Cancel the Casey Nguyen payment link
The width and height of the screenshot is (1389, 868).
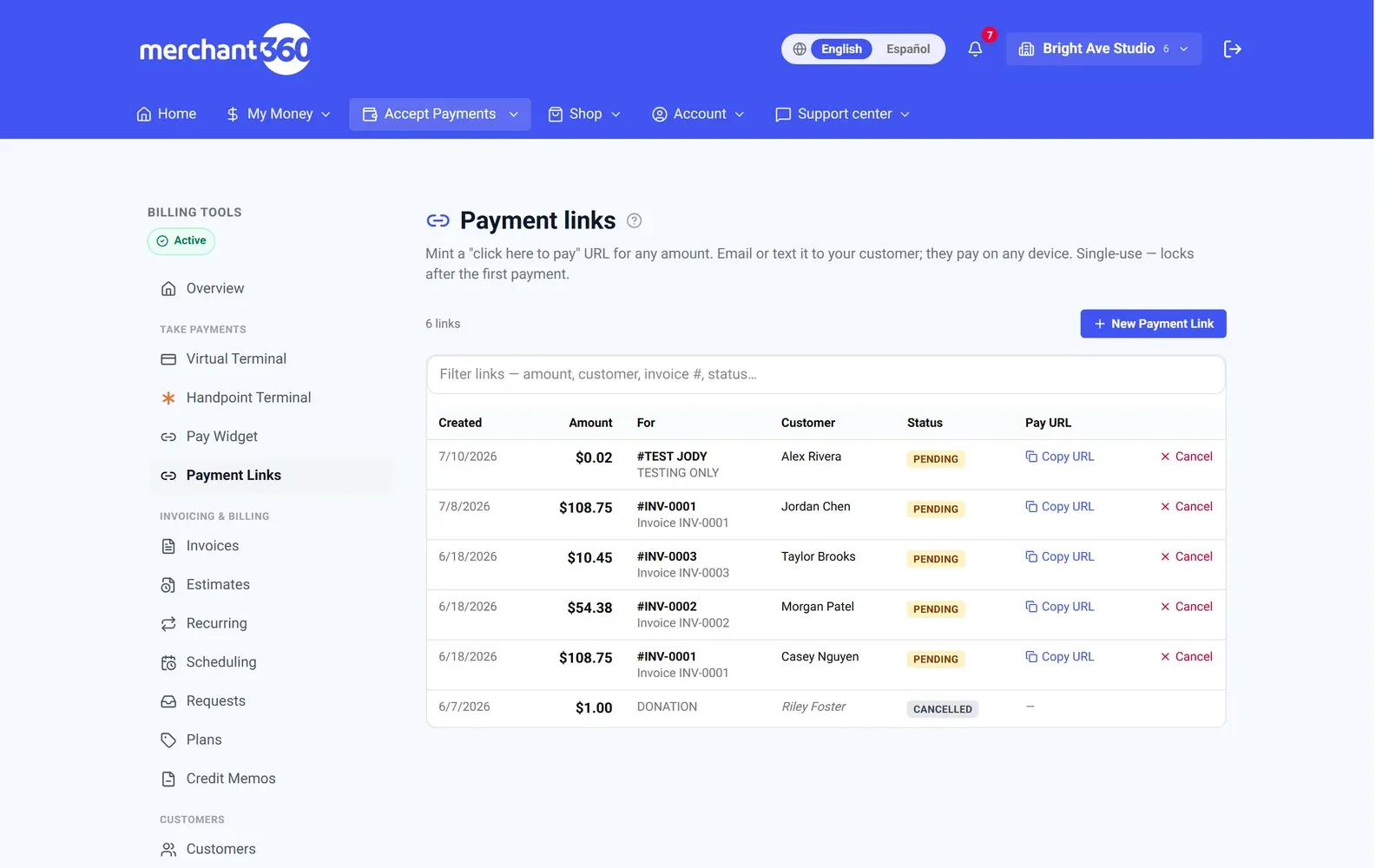click(1186, 657)
